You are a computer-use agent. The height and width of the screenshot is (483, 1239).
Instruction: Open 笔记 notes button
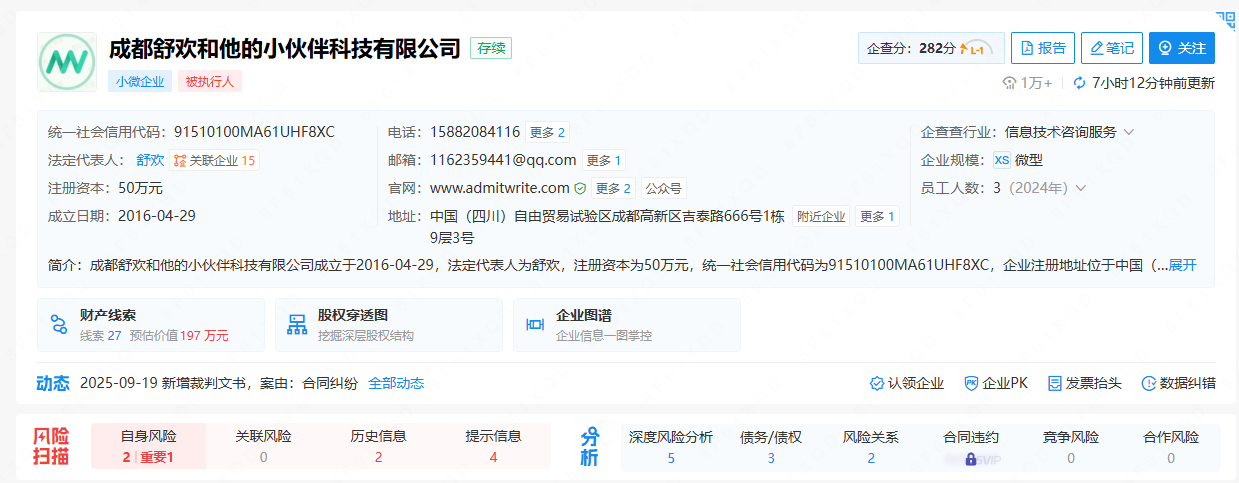tap(1111, 48)
